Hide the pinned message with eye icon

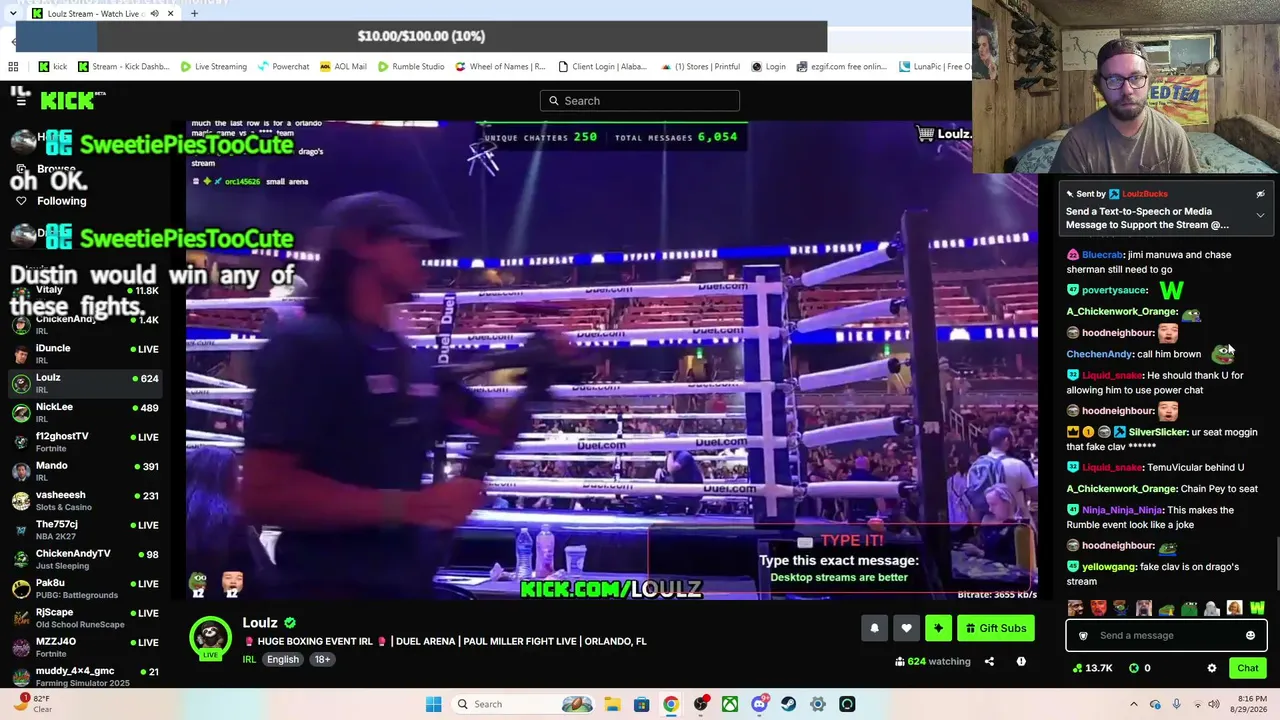click(x=1260, y=194)
